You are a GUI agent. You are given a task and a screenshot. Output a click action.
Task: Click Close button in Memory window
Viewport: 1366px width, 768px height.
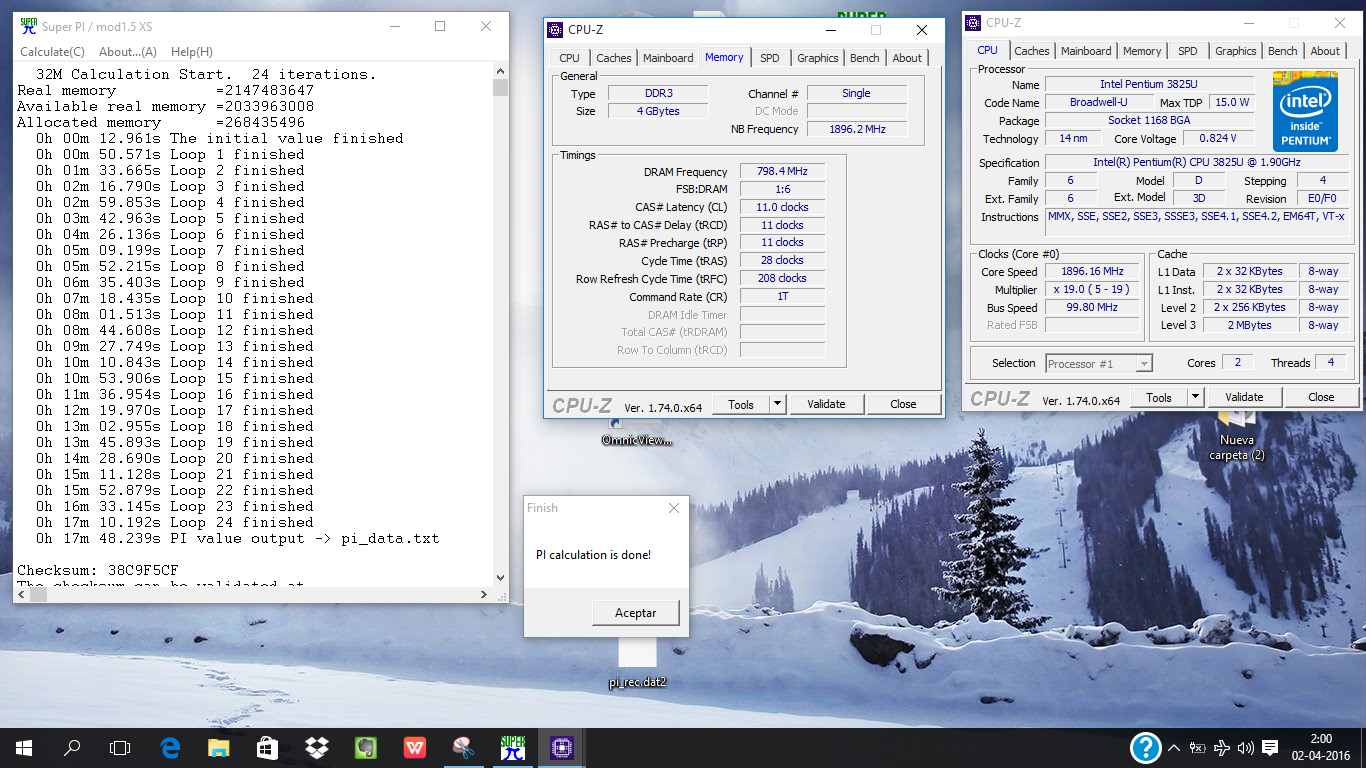[x=903, y=404]
